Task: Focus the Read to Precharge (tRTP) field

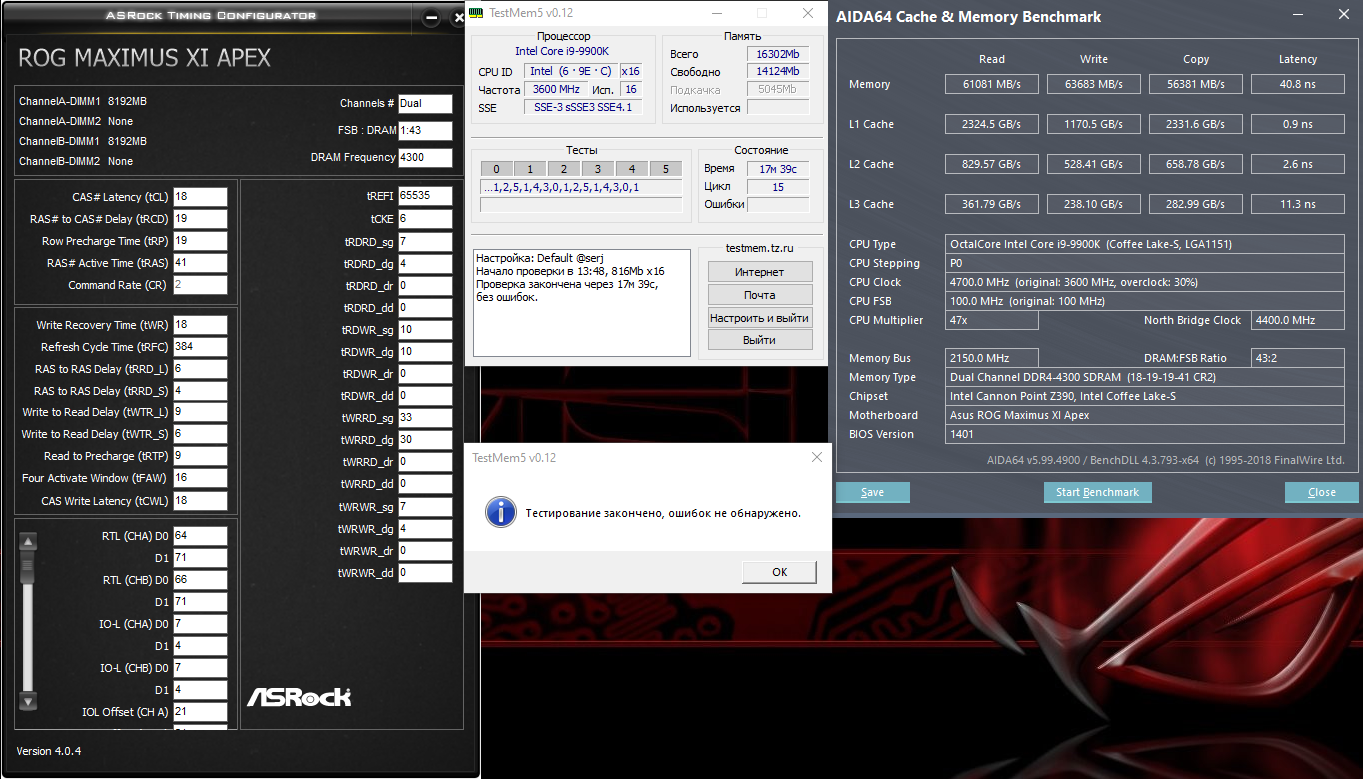Action: pyautogui.click(x=200, y=456)
